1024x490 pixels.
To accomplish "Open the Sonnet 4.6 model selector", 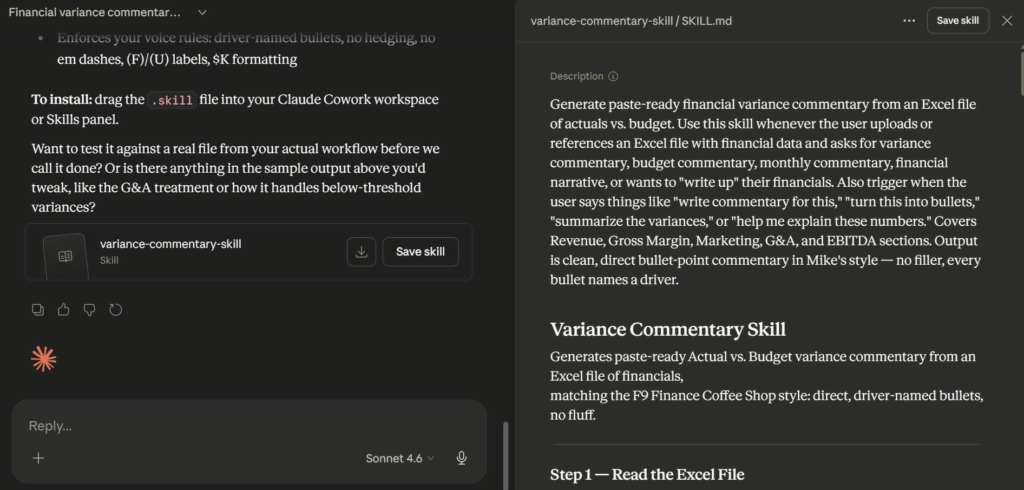I will [400, 458].
